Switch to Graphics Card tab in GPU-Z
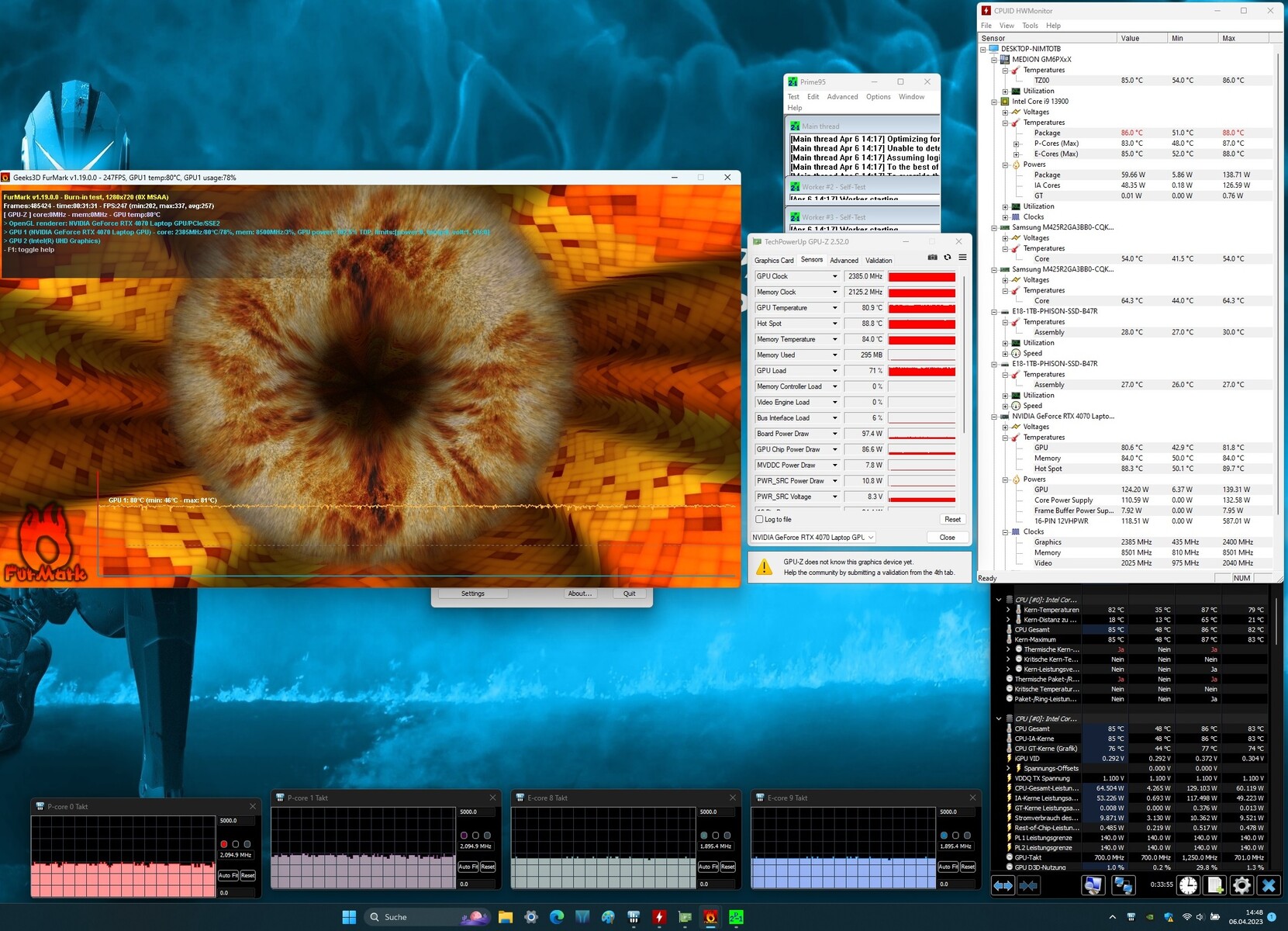The height and width of the screenshot is (931, 1288). [774, 261]
